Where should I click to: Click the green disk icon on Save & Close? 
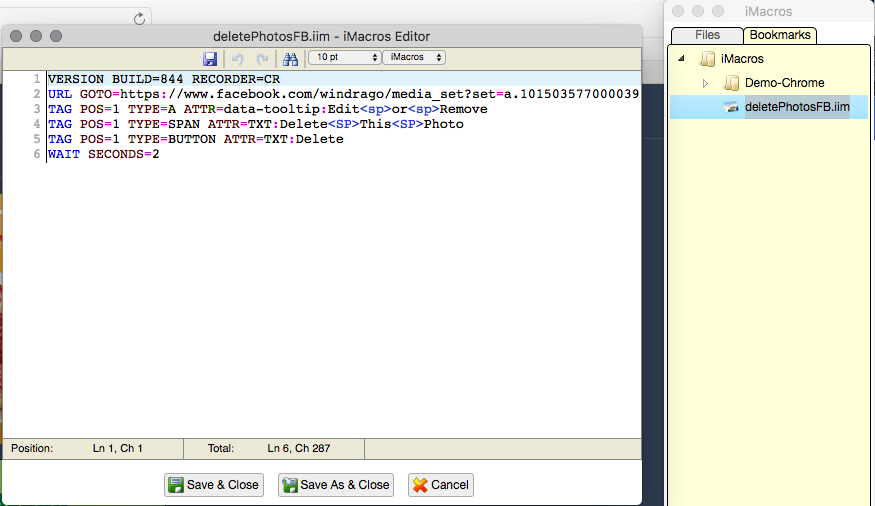pyautogui.click(x=176, y=485)
